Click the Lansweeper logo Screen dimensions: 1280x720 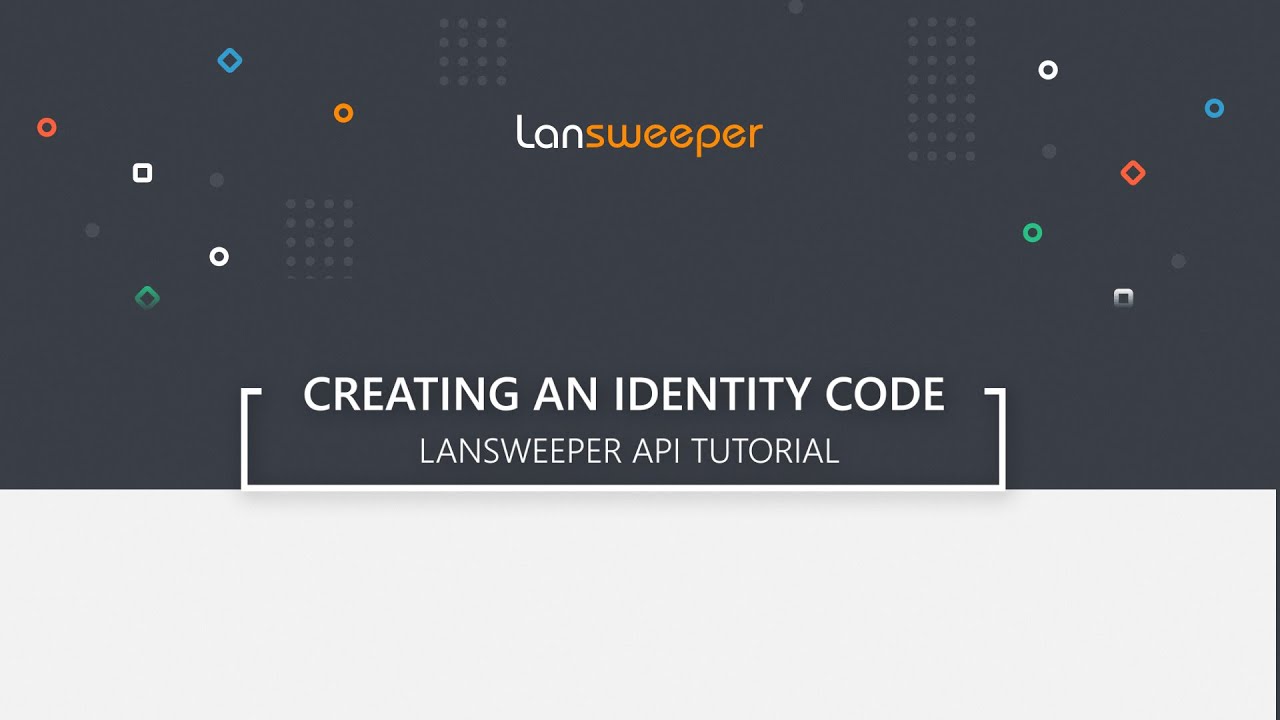(640, 135)
